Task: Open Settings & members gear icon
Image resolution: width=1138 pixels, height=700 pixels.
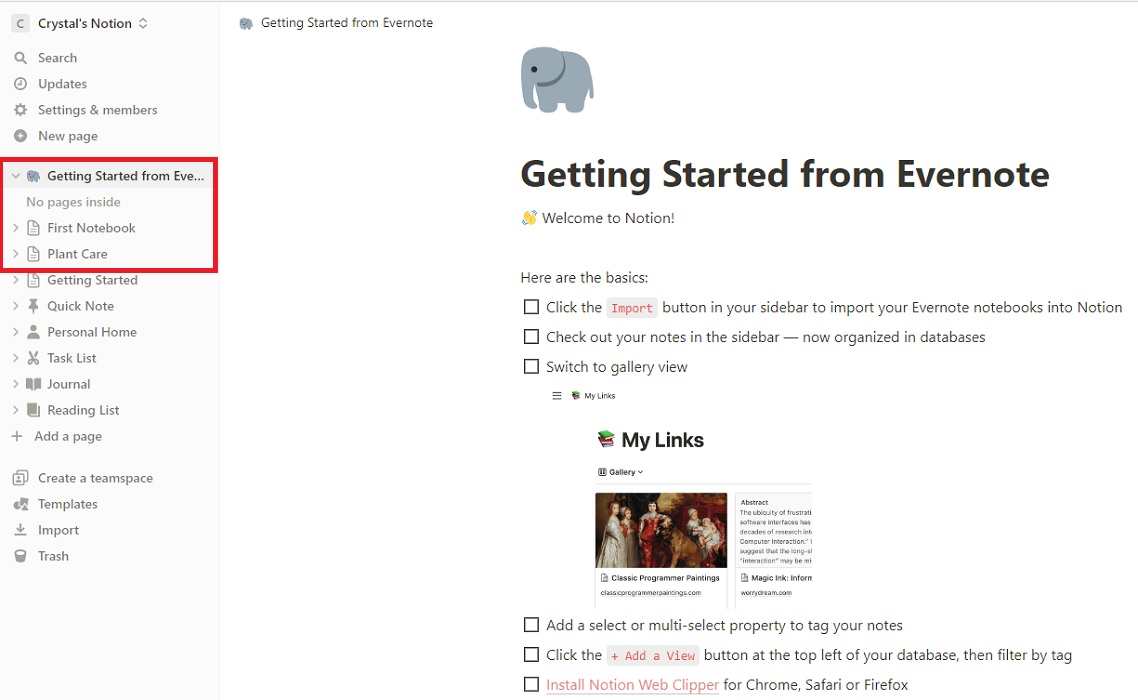Action: tap(22, 109)
